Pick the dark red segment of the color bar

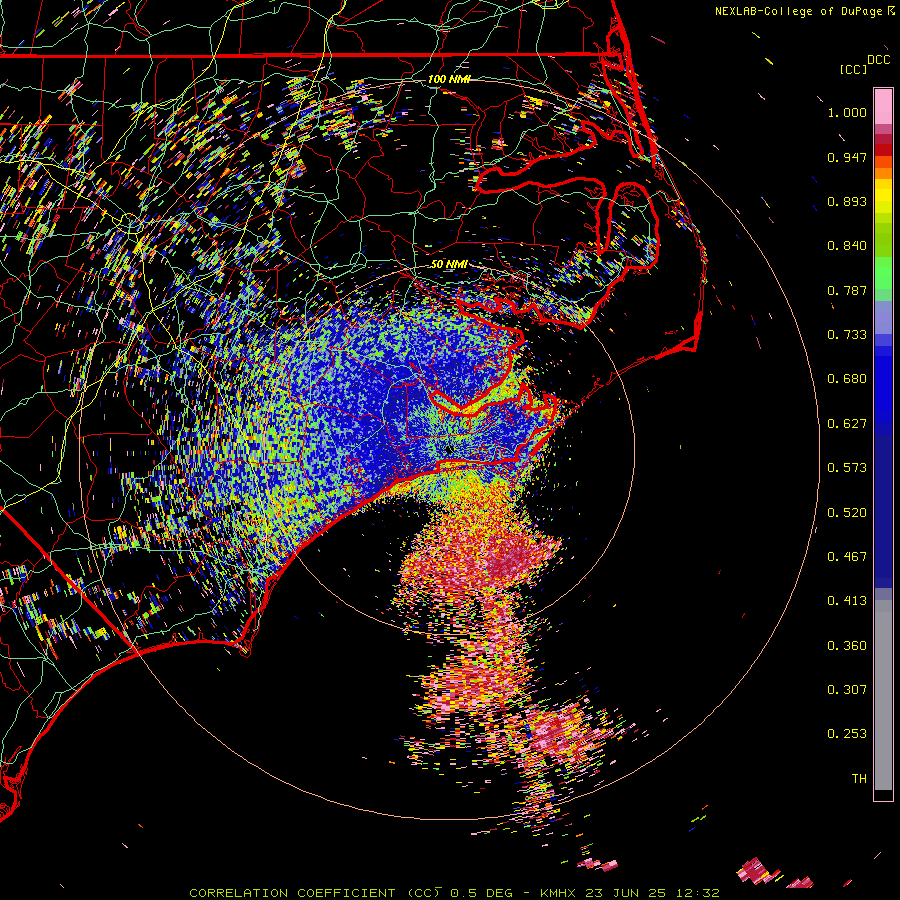coord(883,150)
